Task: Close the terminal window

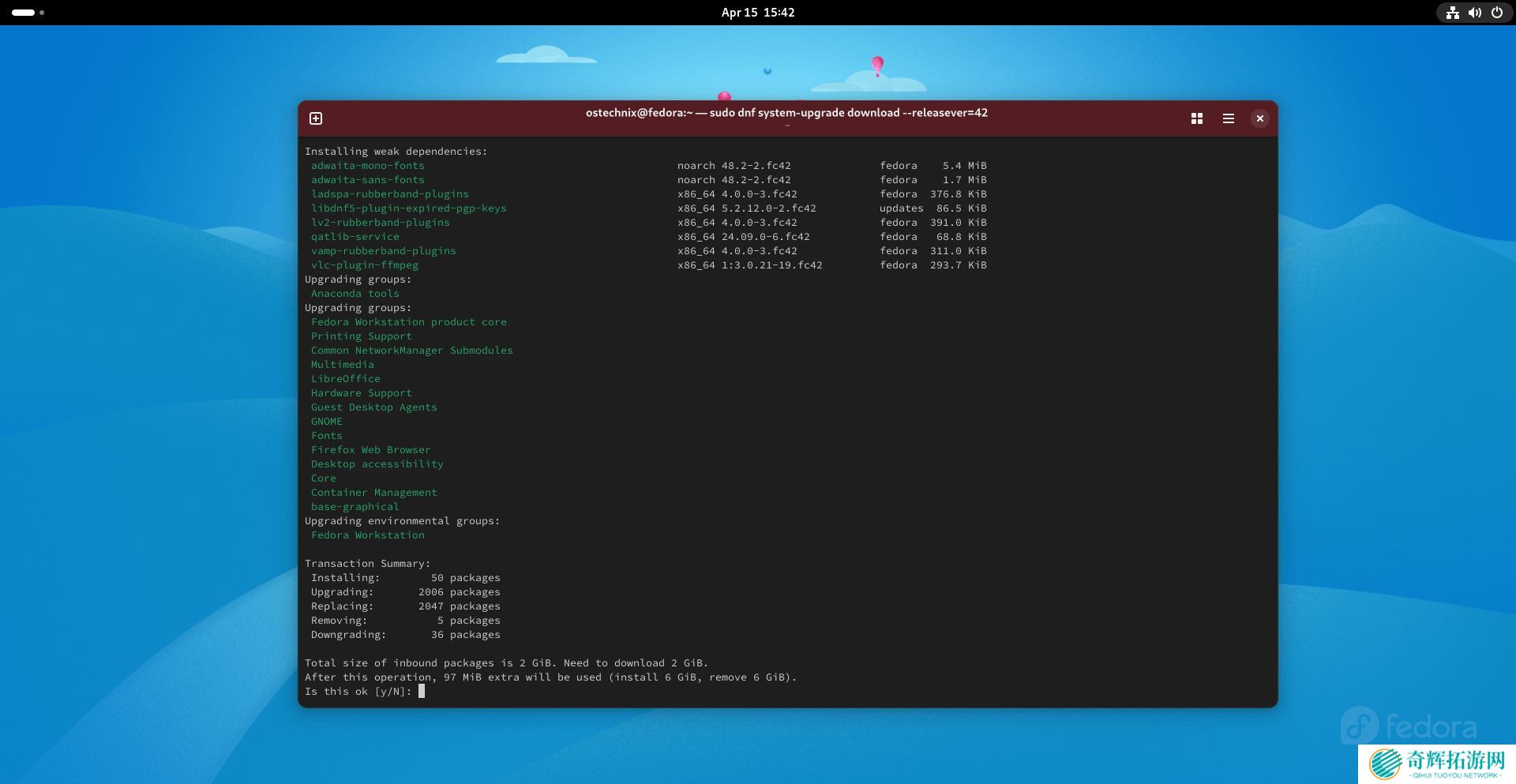Action: (x=1260, y=118)
